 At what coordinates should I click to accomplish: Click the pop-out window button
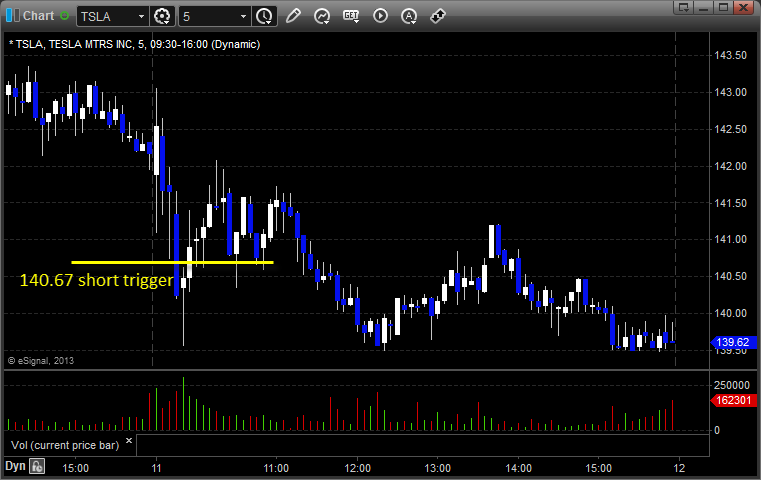point(683,7)
